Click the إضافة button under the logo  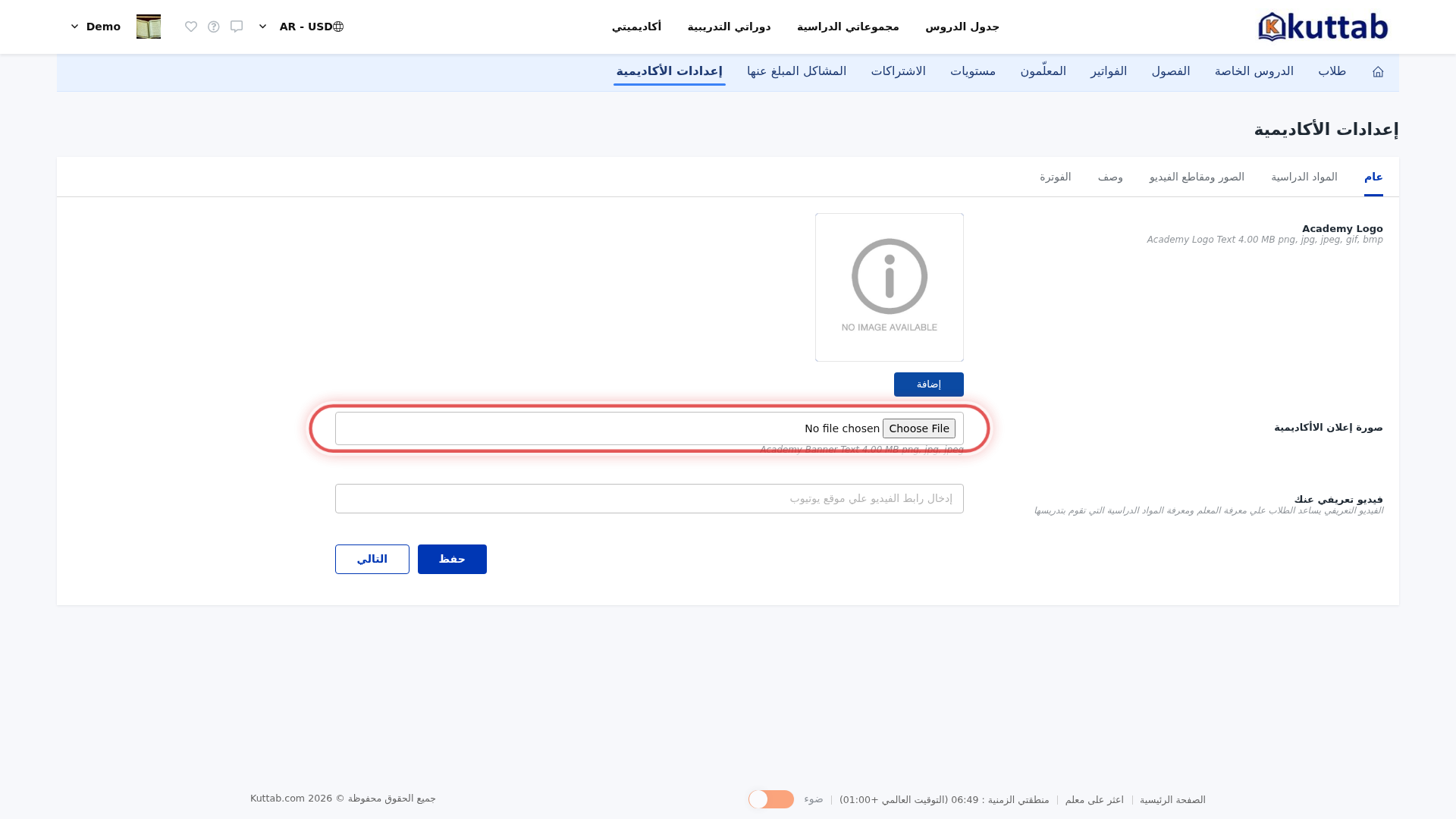(929, 384)
